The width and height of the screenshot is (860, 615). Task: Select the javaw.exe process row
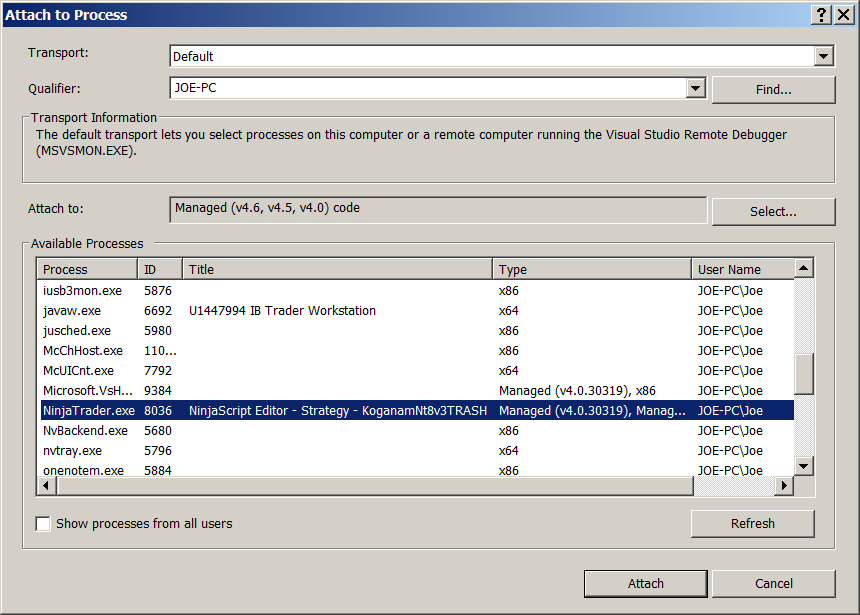[417, 311]
